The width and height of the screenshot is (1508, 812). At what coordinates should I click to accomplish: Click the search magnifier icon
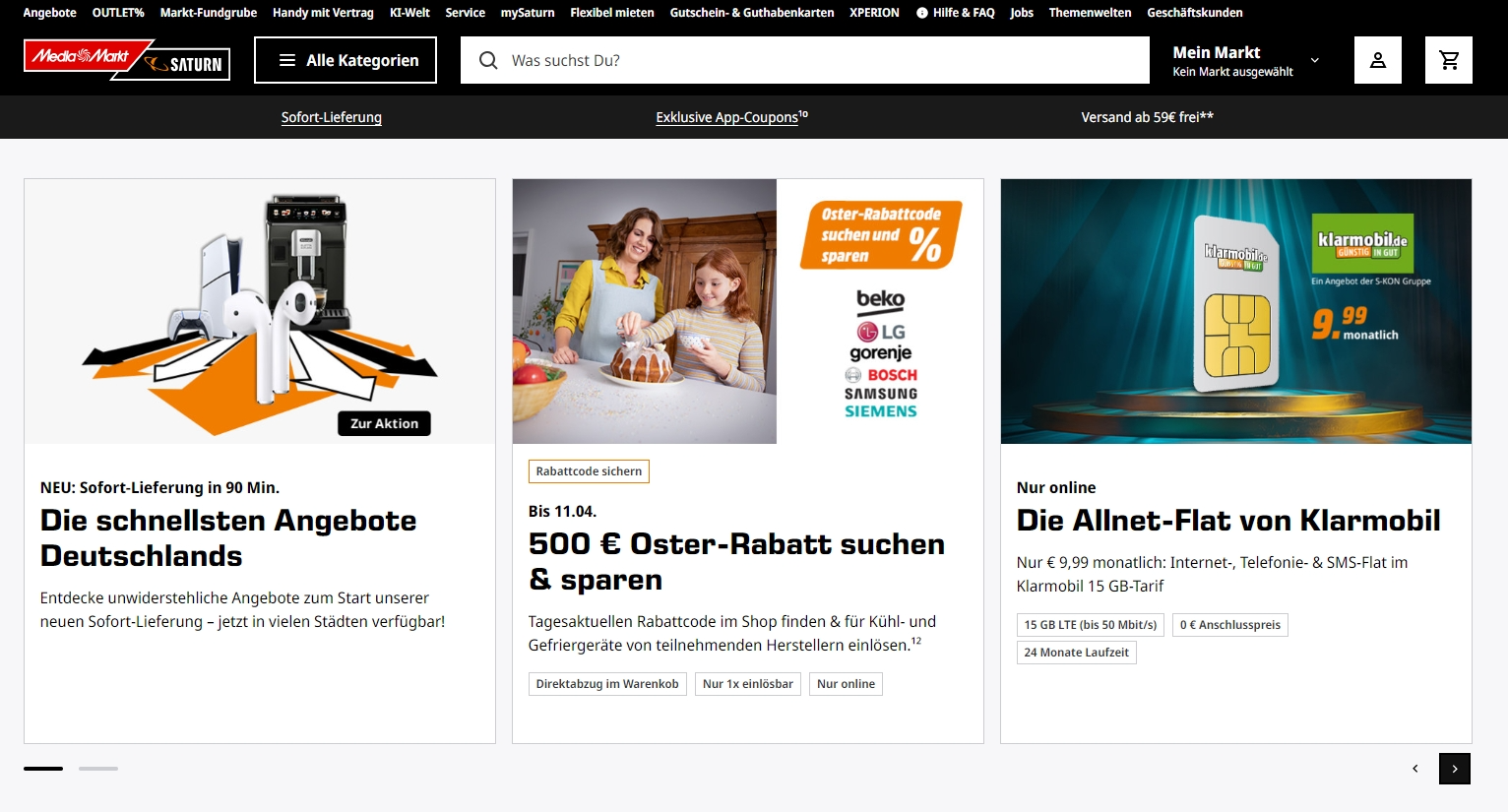pos(488,60)
